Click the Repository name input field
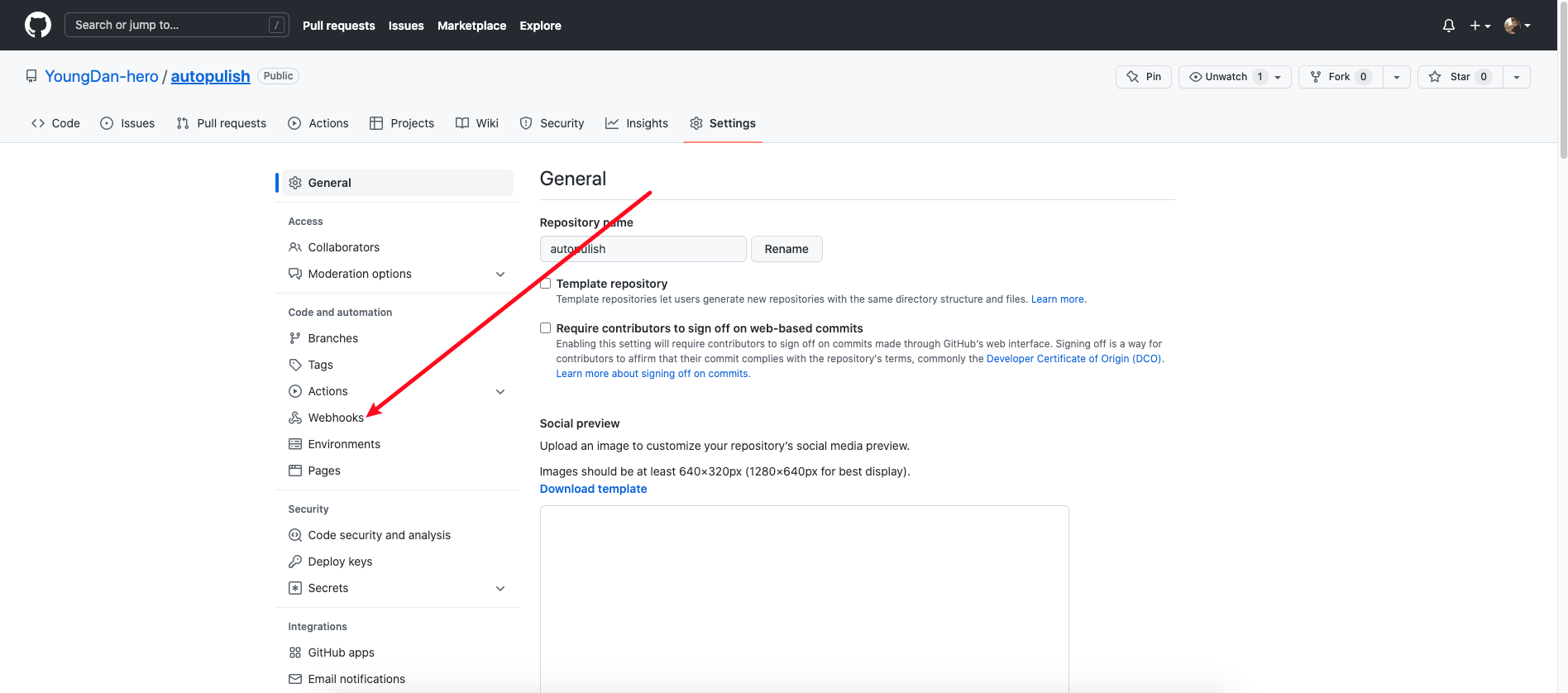Image resolution: width=1568 pixels, height=693 pixels. 643,249
